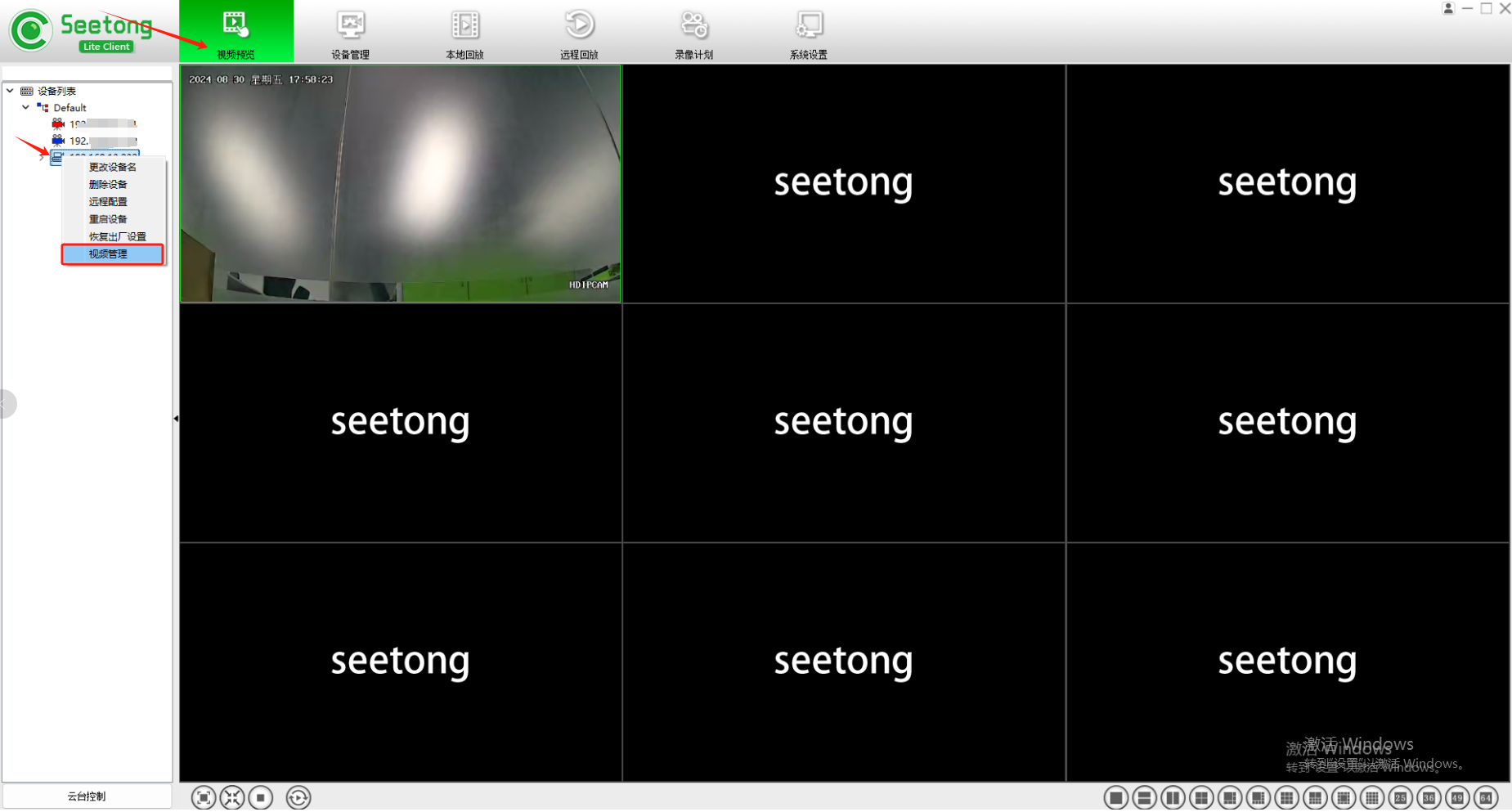Switch to ten-window layout icon
1512x812 pixels.
1315,797
